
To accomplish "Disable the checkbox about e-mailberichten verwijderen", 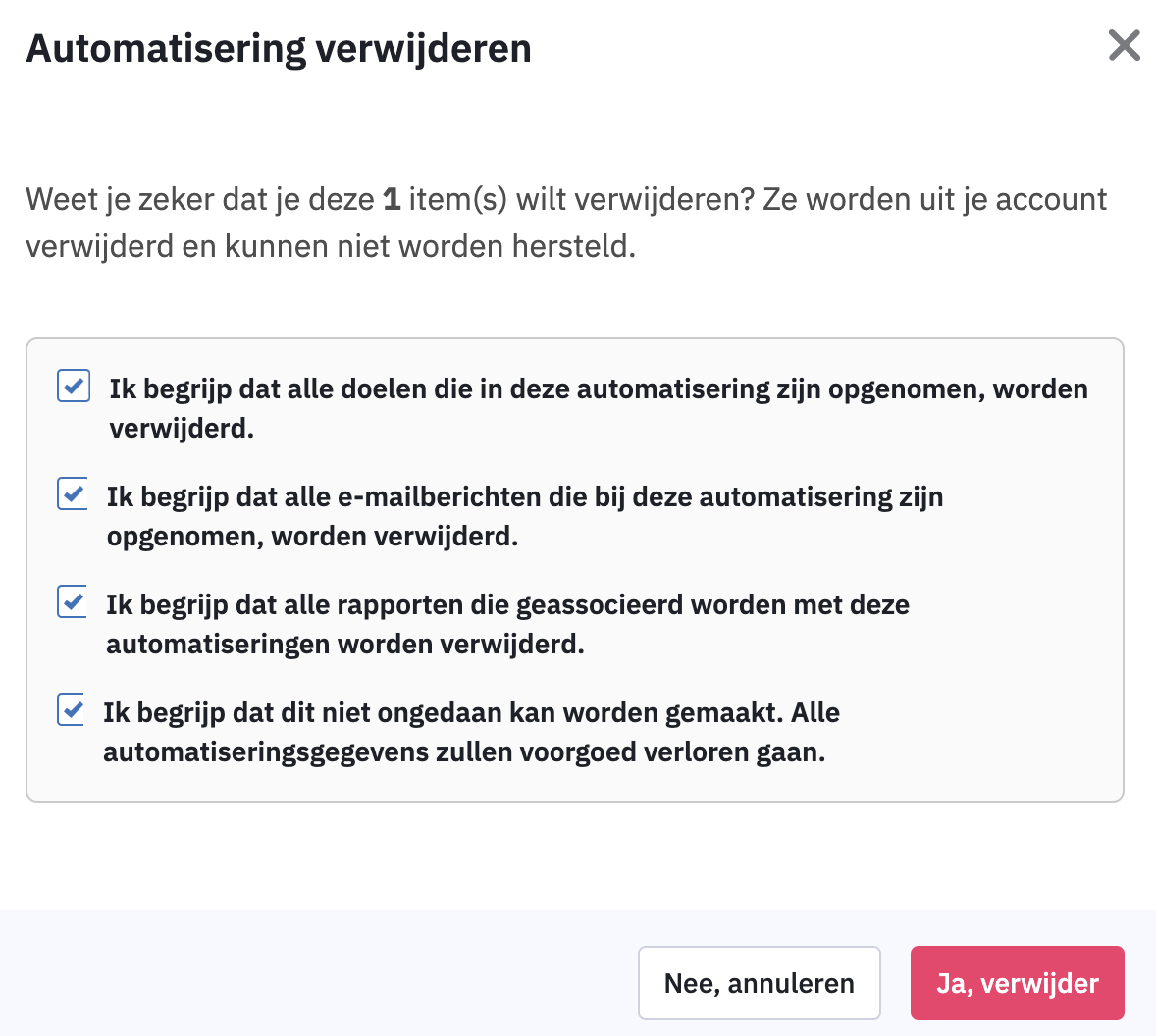I will coord(74,495).
